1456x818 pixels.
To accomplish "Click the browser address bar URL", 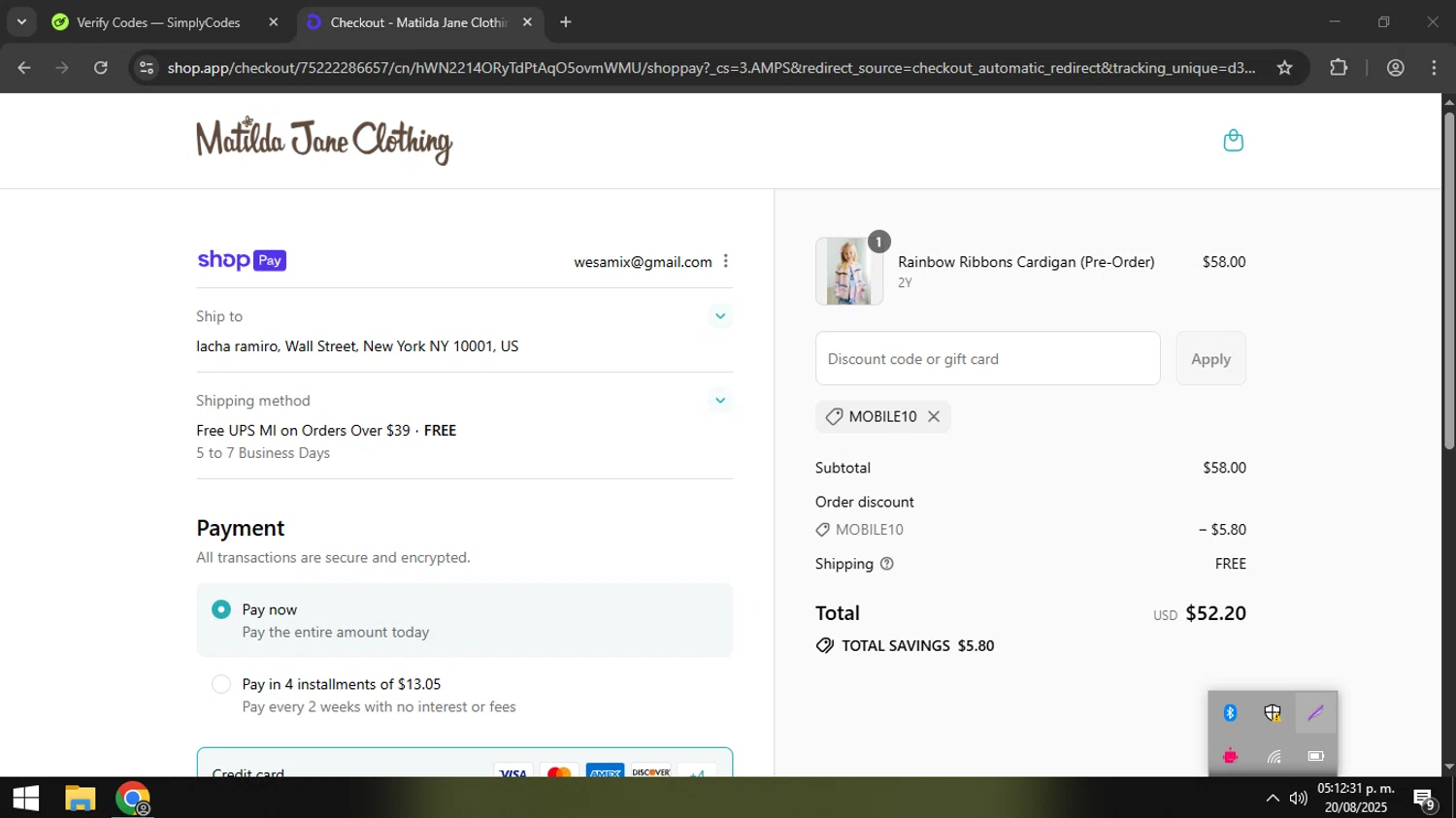I will tap(711, 68).
